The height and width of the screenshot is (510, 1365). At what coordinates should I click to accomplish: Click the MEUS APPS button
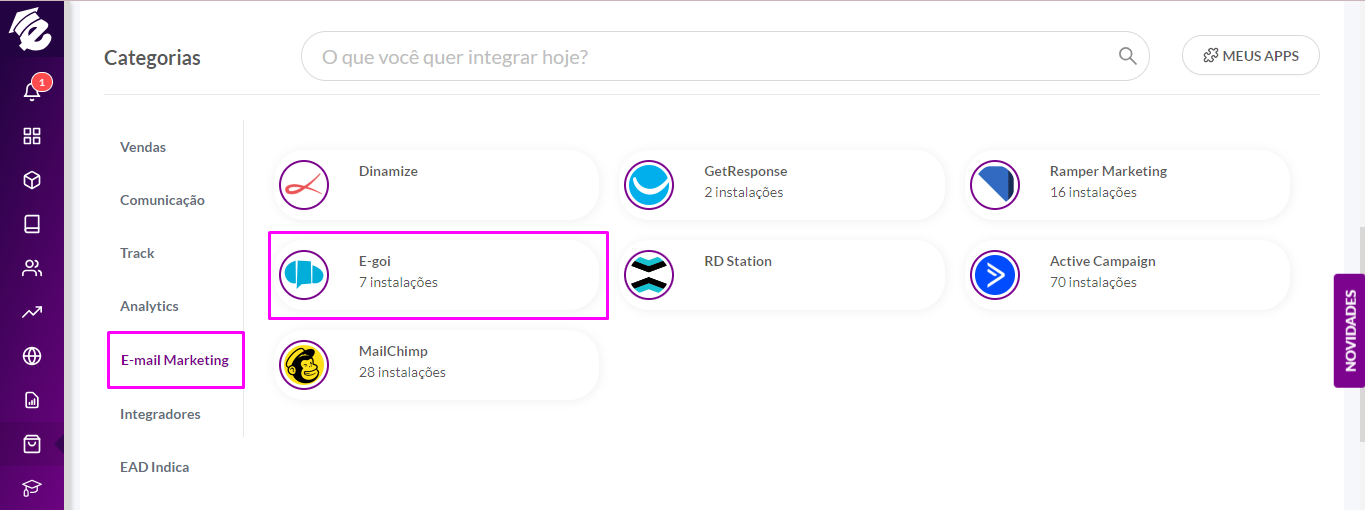point(1251,56)
